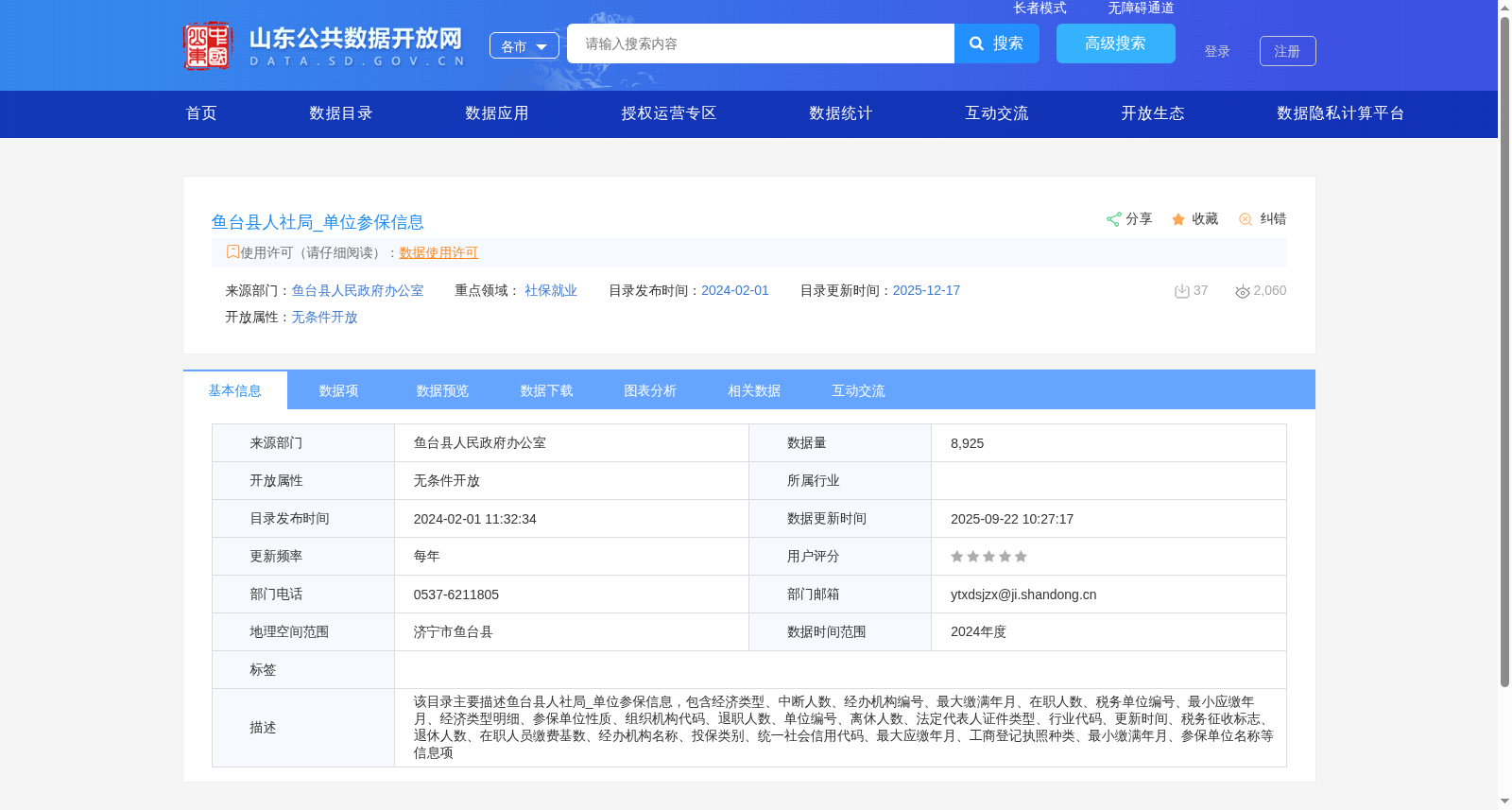Click the view count icon showing 2,060
Viewport: 1512px width, 810px height.
tap(1243, 291)
